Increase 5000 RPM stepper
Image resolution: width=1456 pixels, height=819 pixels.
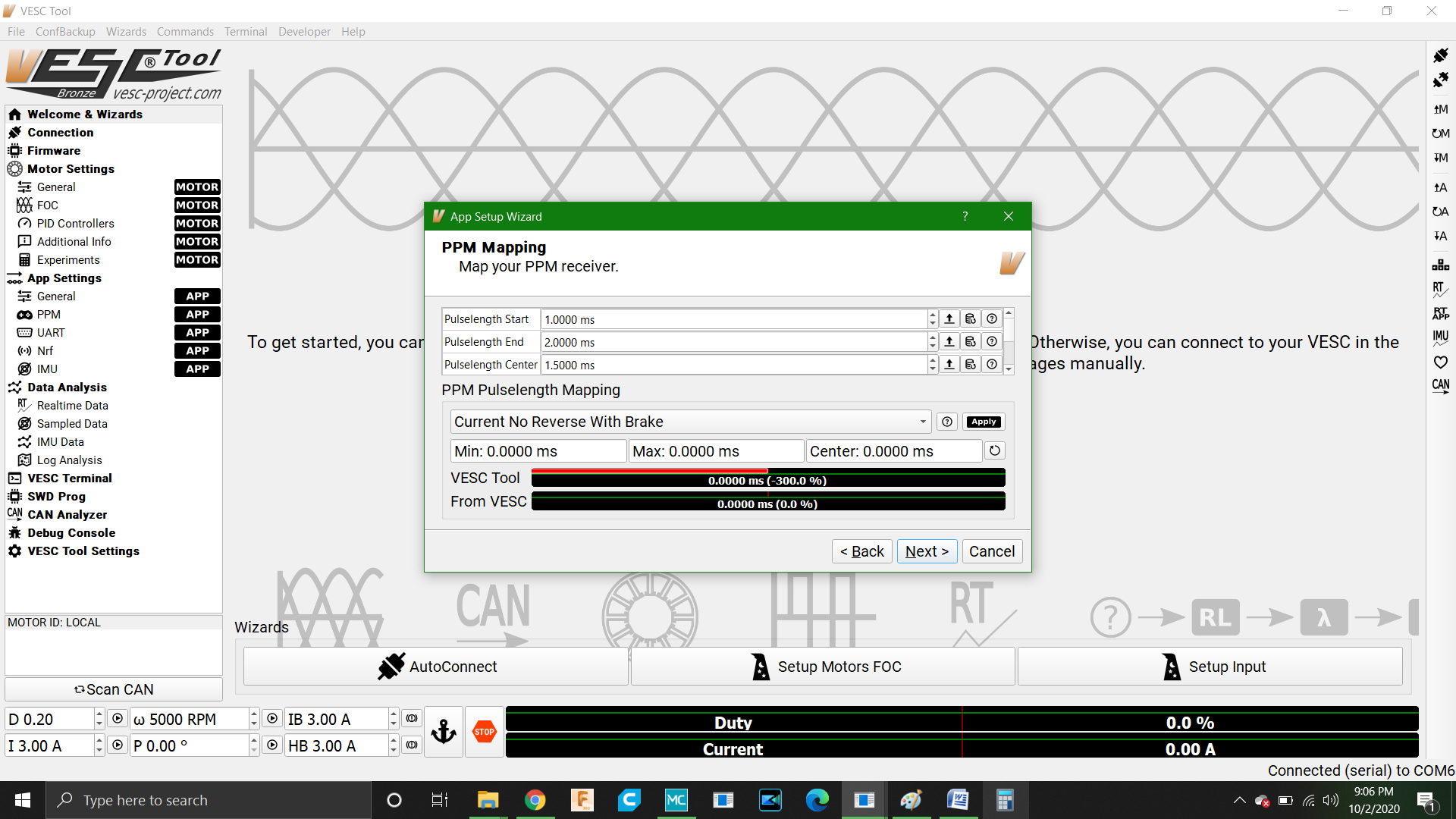click(x=253, y=714)
